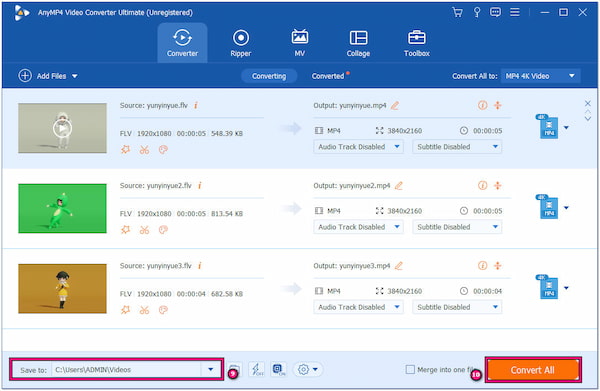Click output resolution 3840x2160 for yunyinyue2.mp4
The height and width of the screenshot is (391, 600).
(x=404, y=211)
